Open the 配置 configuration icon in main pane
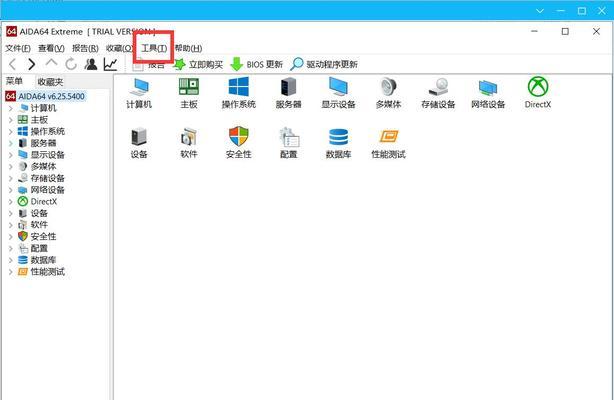 (x=289, y=143)
